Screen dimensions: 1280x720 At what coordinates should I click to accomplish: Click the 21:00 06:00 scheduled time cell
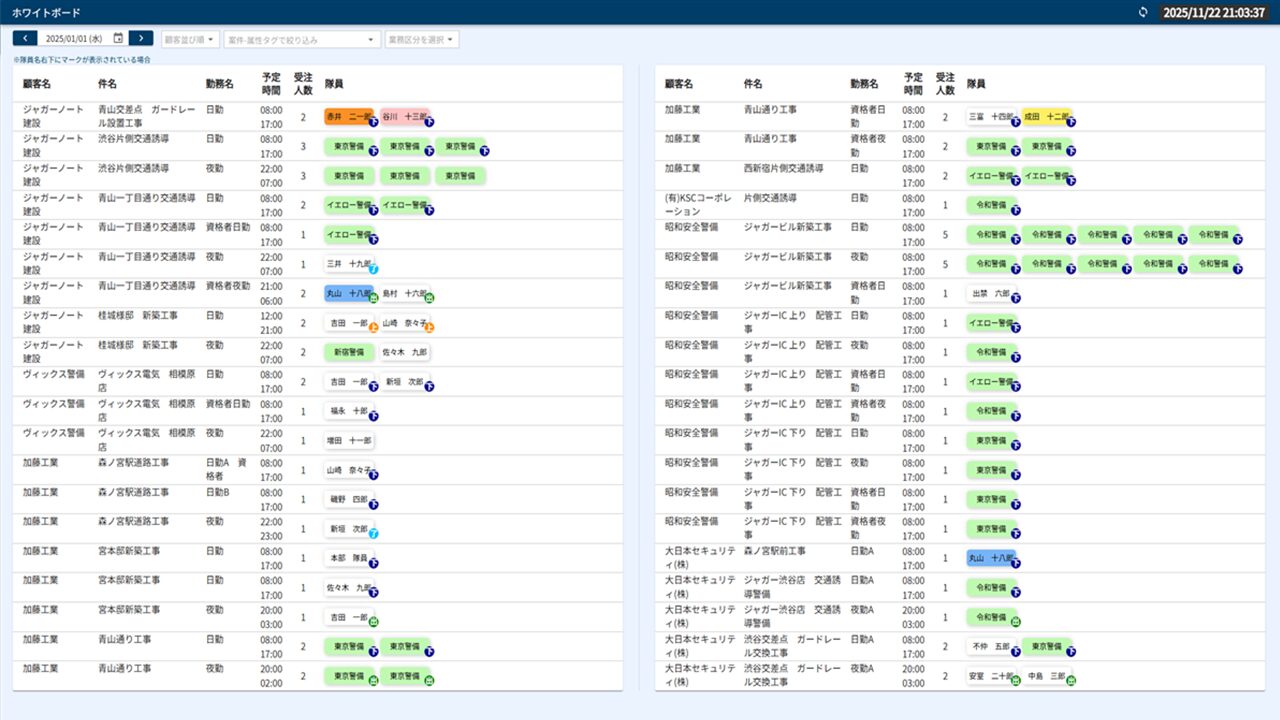pos(271,293)
